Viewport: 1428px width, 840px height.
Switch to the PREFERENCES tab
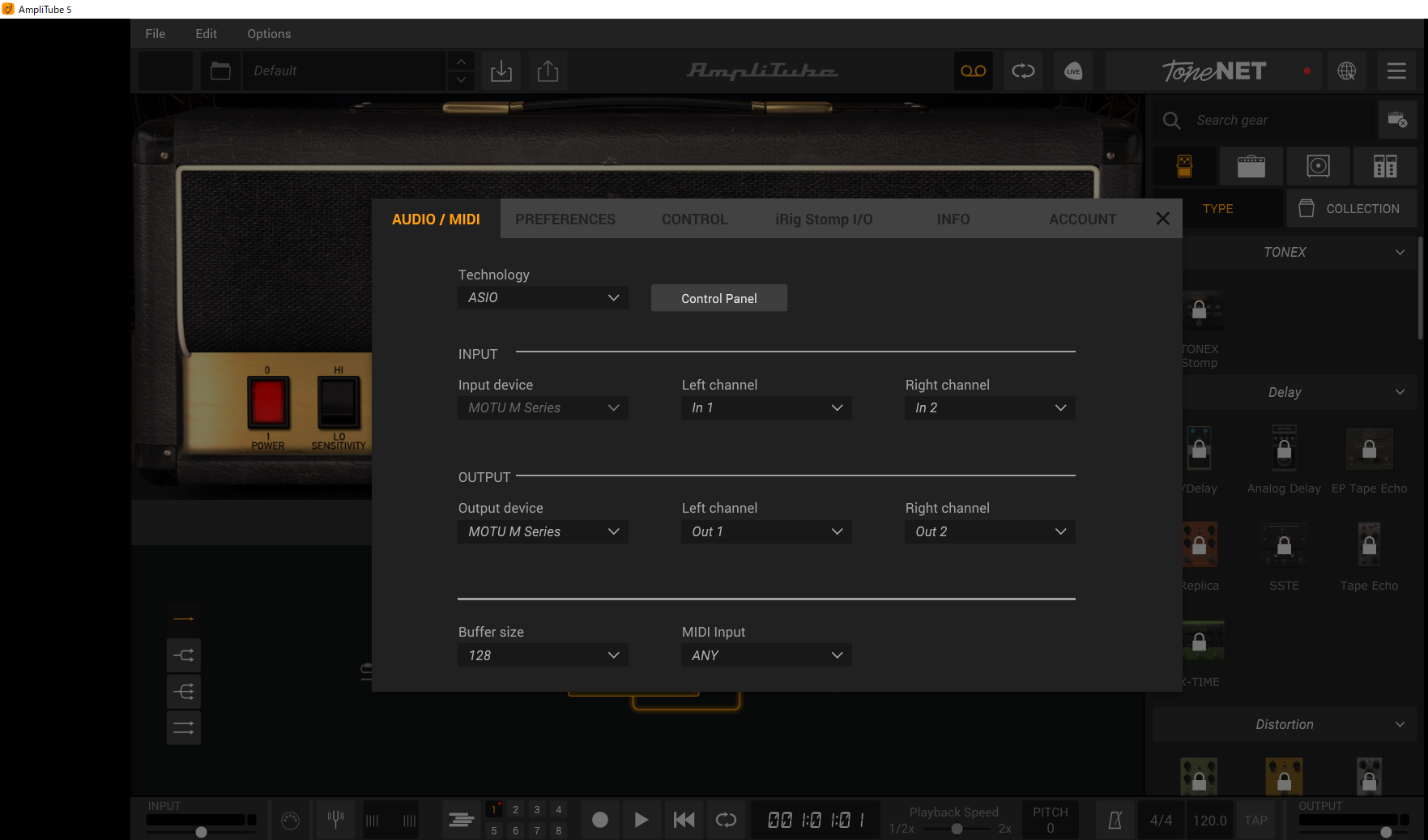[x=565, y=220]
